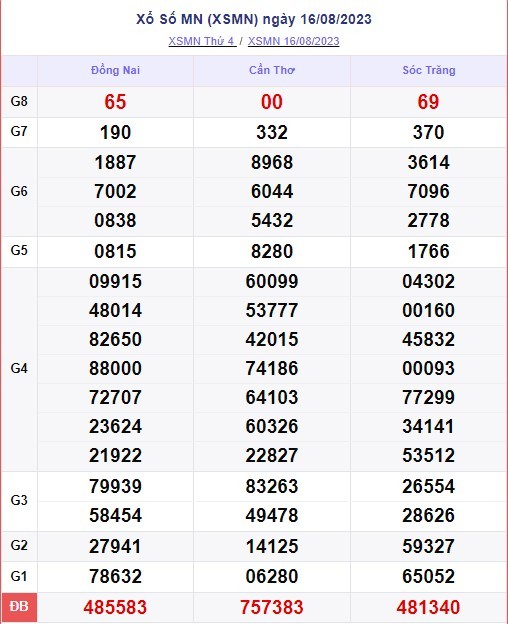Select special prize 481340 for Sóc Trăng
This screenshot has height=624, width=508.
tap(428, 608)
